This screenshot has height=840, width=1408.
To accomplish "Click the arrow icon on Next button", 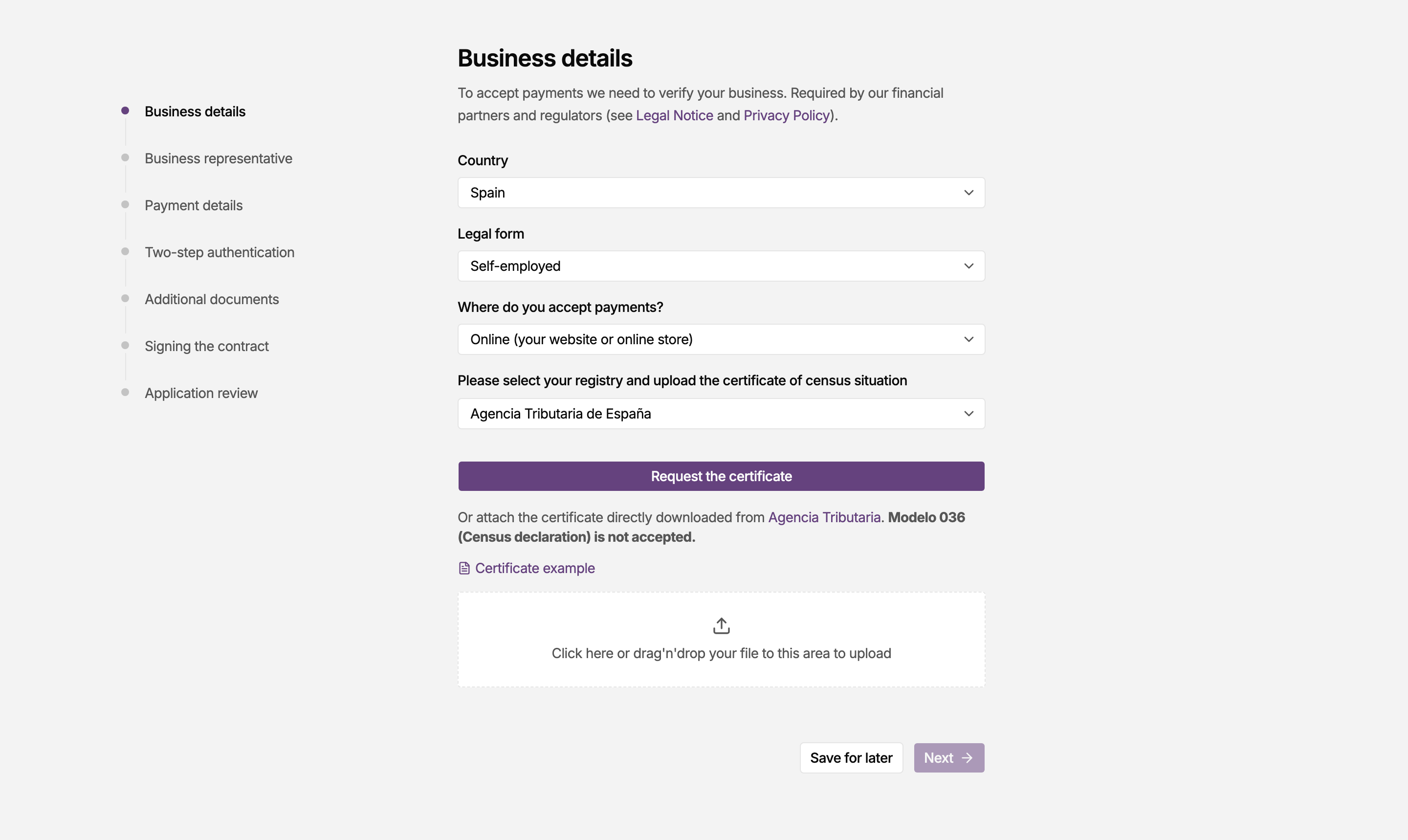I will click(967, 758).
